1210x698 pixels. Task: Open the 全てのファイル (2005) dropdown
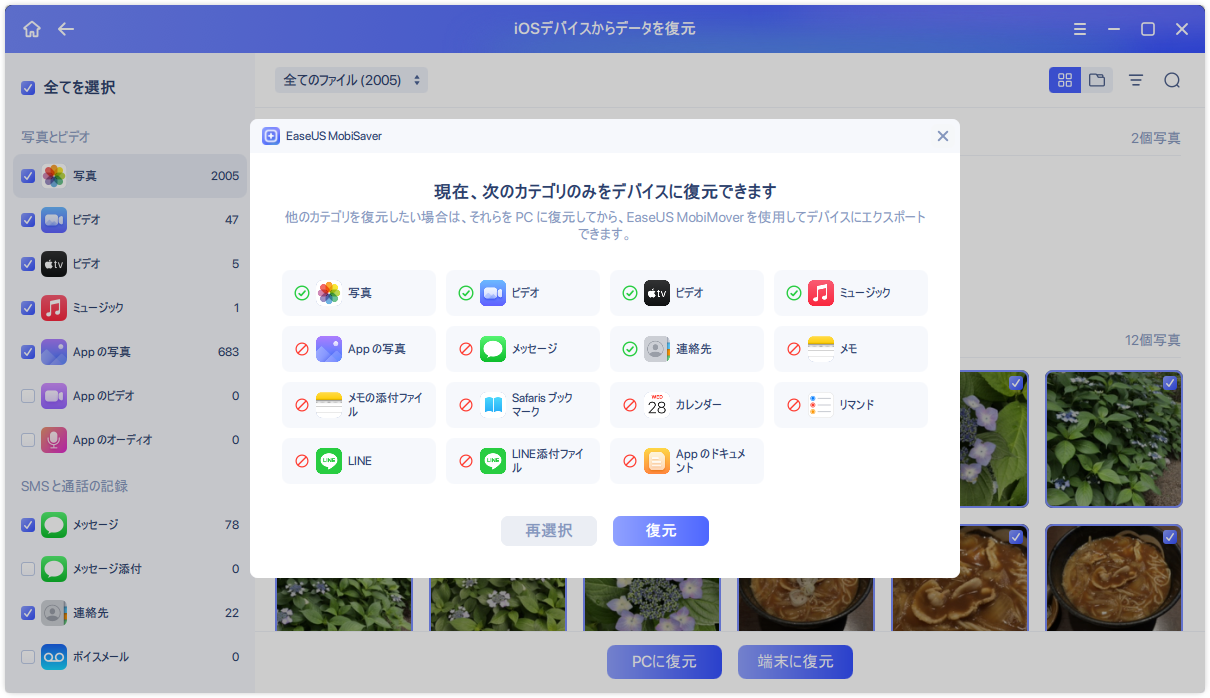pos(351,80)
